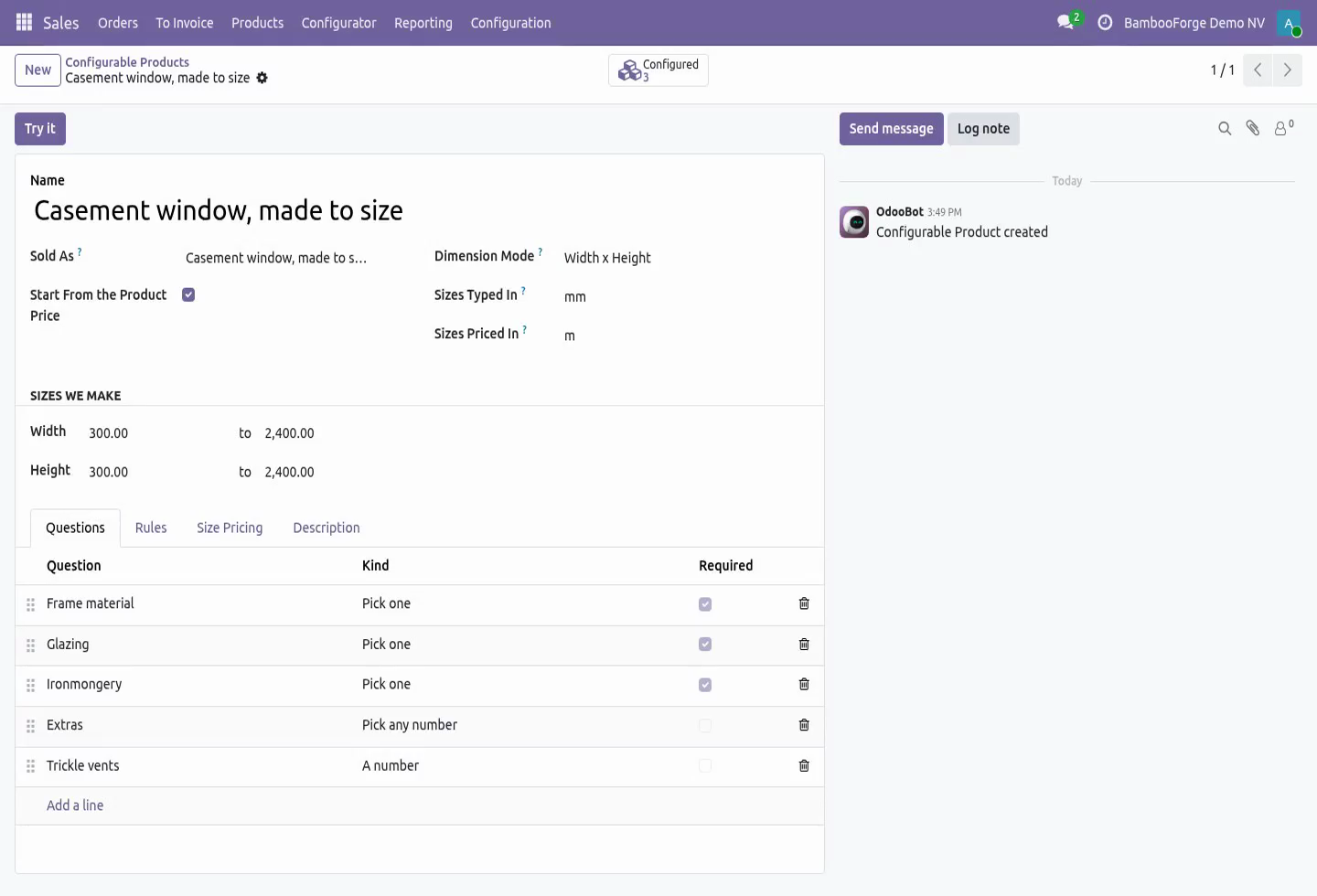Edit the maximum Height value field
The height and width of the screenshot is (896, 1317).
(x=334, y=472)
